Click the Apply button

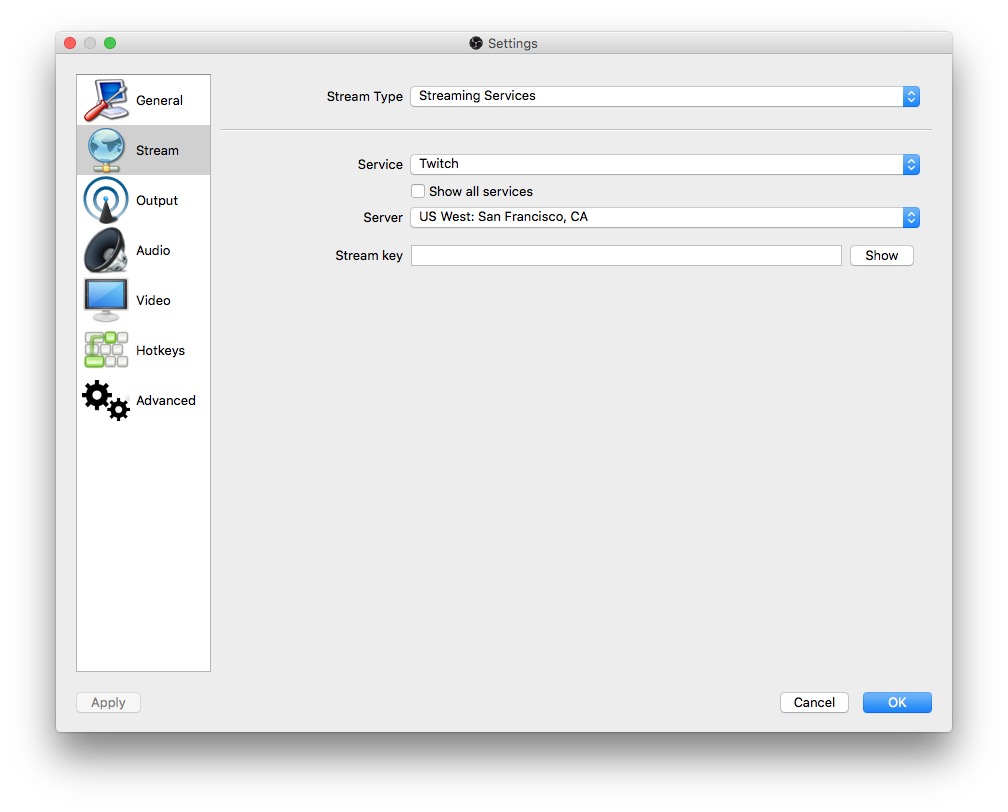[x=108, y=703]
